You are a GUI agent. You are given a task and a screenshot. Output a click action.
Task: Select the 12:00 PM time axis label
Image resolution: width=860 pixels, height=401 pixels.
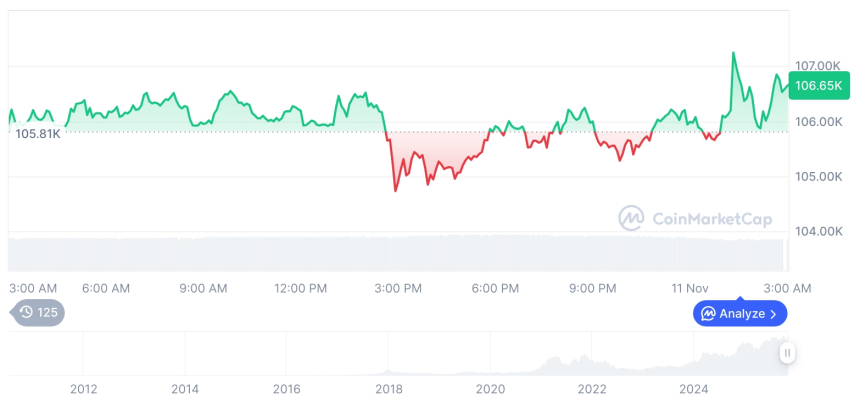click(x=300, y=288)
